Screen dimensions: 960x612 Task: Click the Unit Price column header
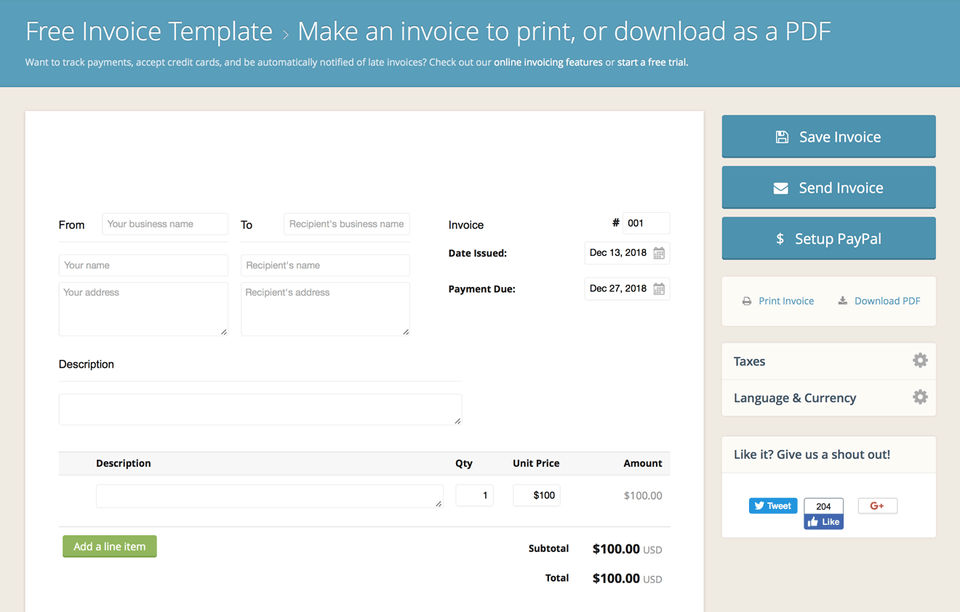coord(536,463)
